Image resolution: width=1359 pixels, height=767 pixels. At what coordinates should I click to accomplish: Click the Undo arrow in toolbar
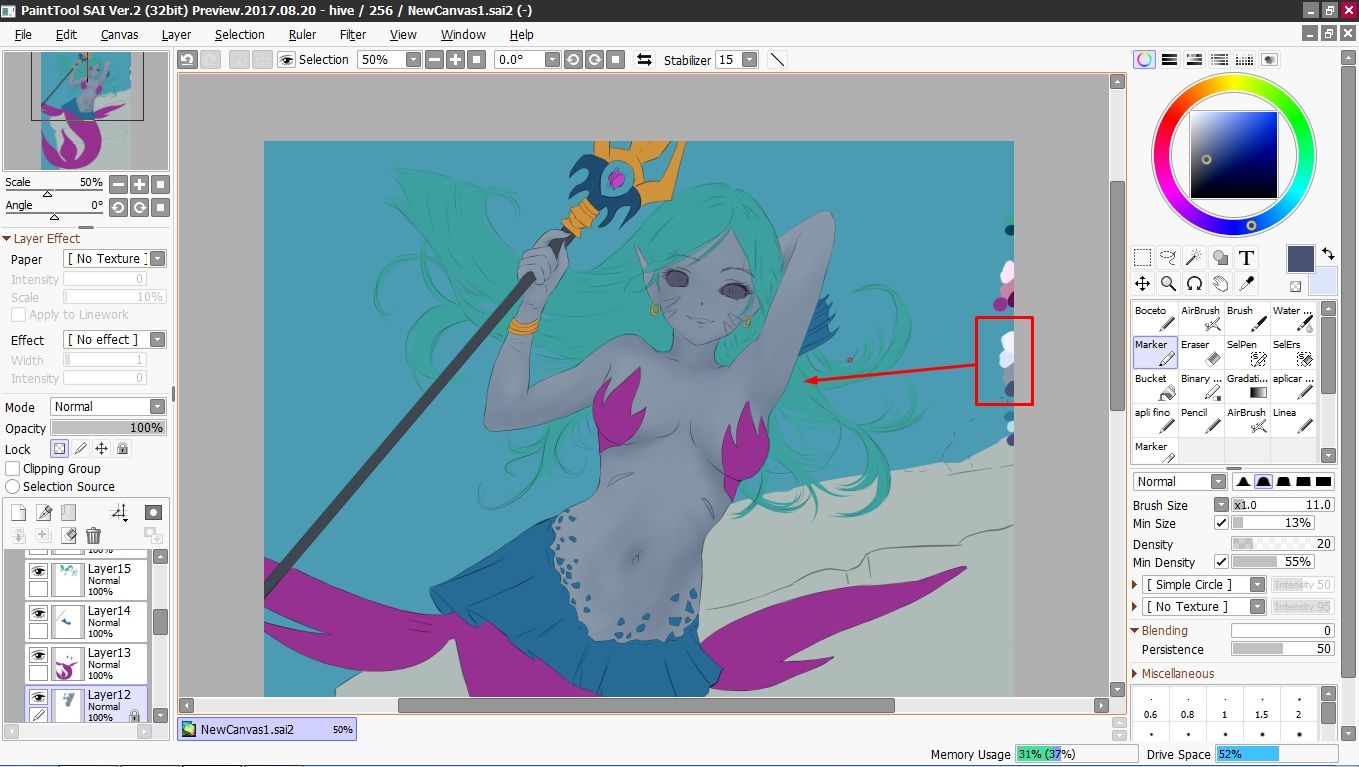click(x=188, y=60)
